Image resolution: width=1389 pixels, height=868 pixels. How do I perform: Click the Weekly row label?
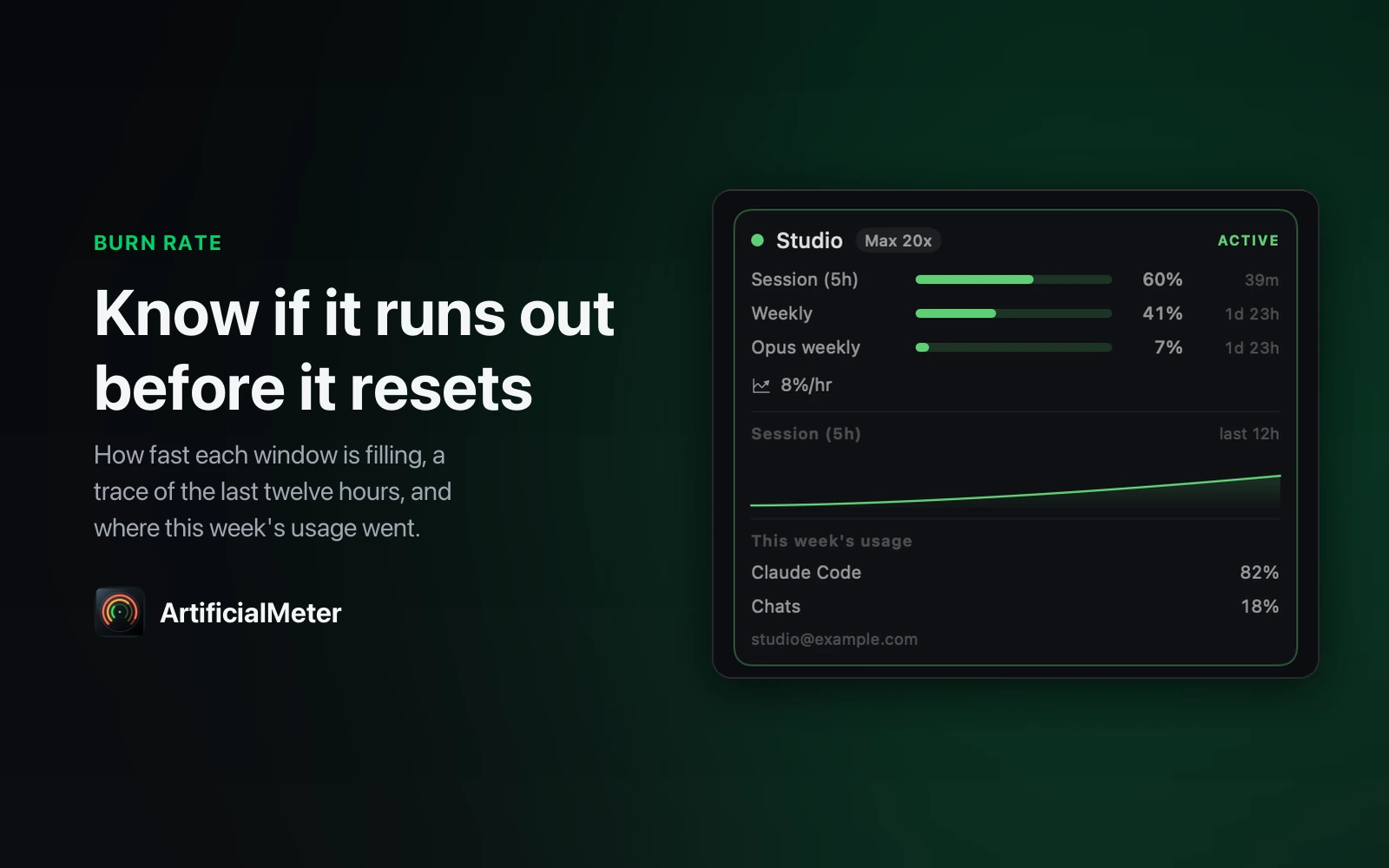point(782,313)
